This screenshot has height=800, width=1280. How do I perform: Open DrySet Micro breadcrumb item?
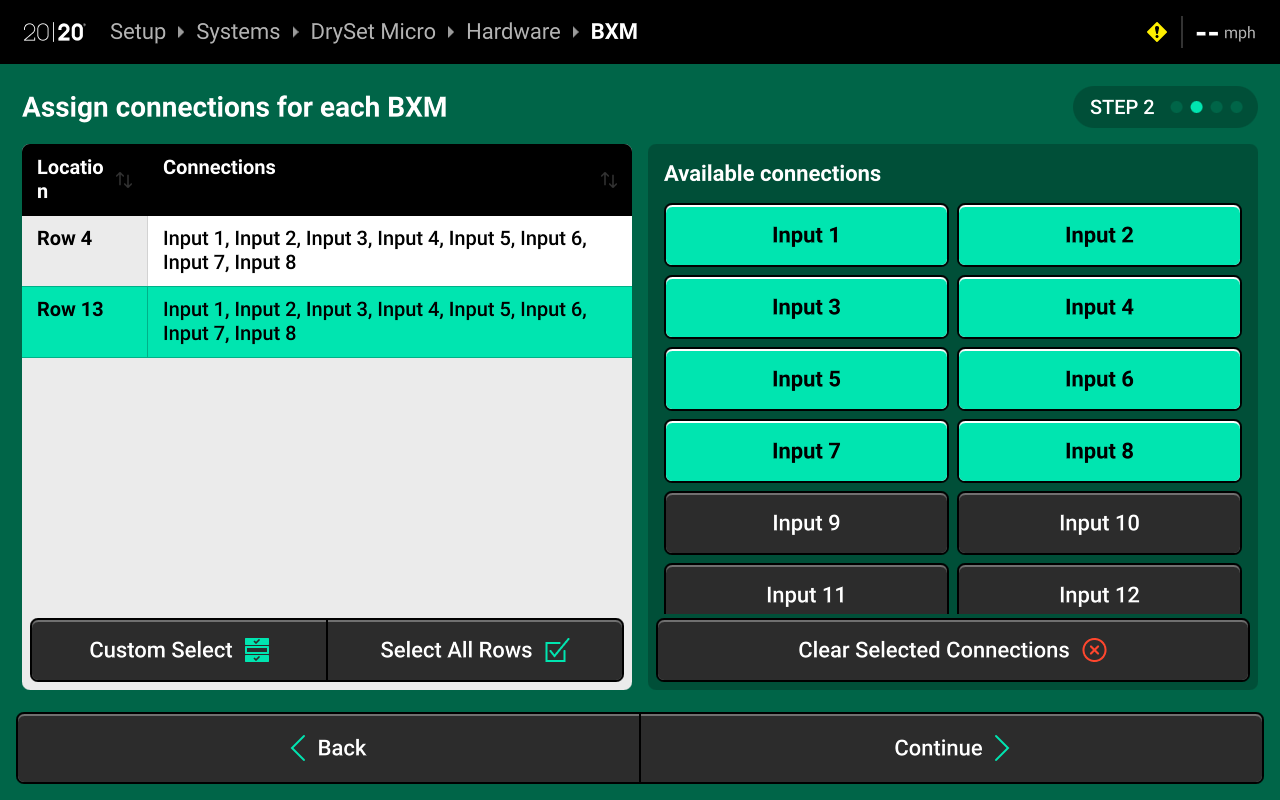point(373,32)
